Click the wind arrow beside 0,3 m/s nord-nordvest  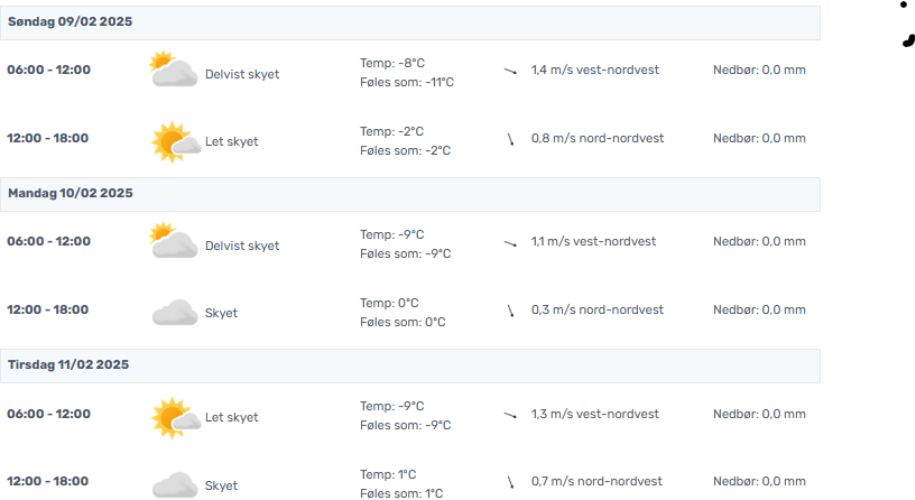point(511,310)
